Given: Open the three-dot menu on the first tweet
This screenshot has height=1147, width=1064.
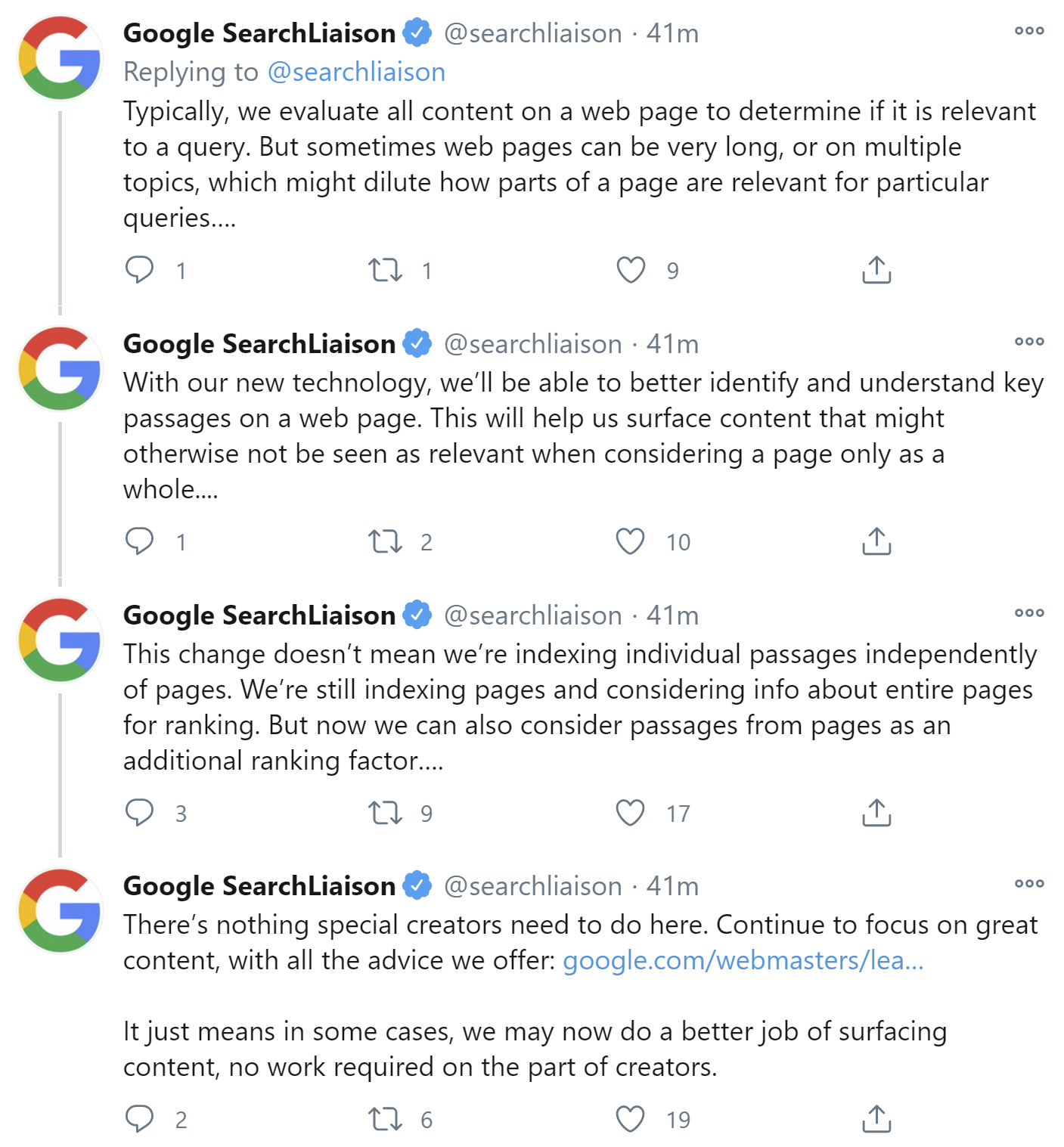Looking at the screenshot, I should 1028,30.
